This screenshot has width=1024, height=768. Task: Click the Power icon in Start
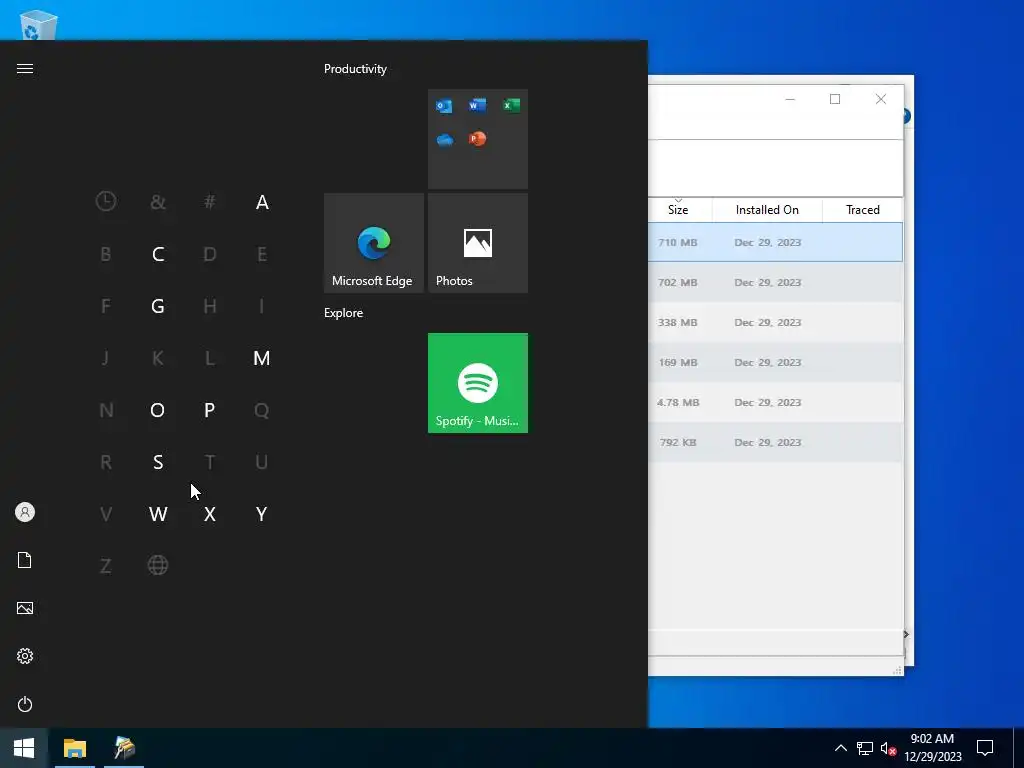(x=25, y=704)
